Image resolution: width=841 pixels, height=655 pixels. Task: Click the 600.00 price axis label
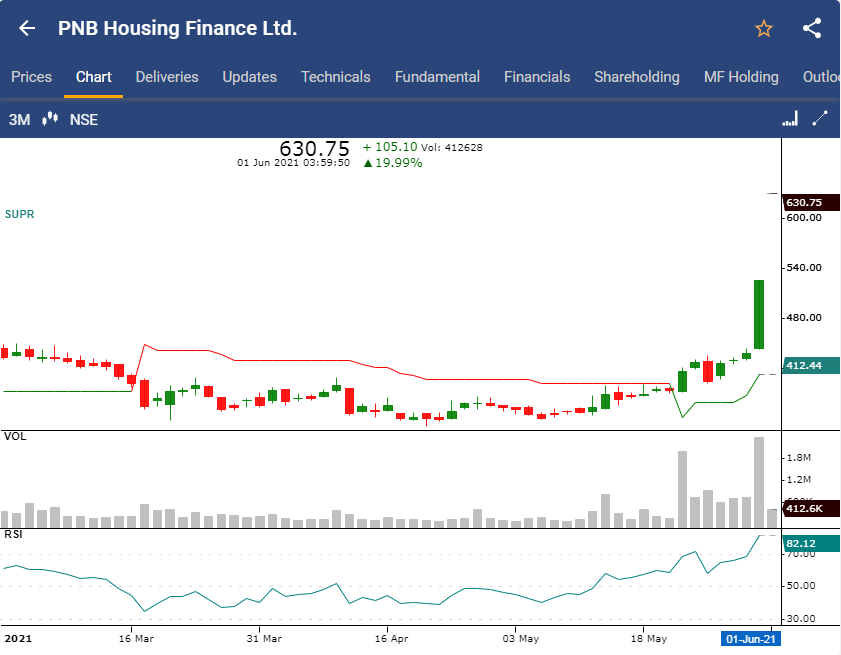tap(804, 218)
